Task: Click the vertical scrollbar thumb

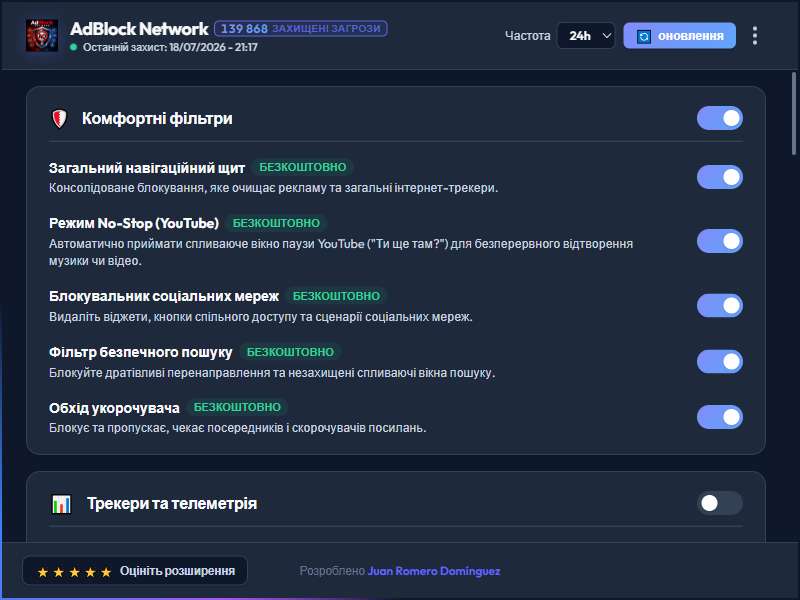Action: coord(793,113)
